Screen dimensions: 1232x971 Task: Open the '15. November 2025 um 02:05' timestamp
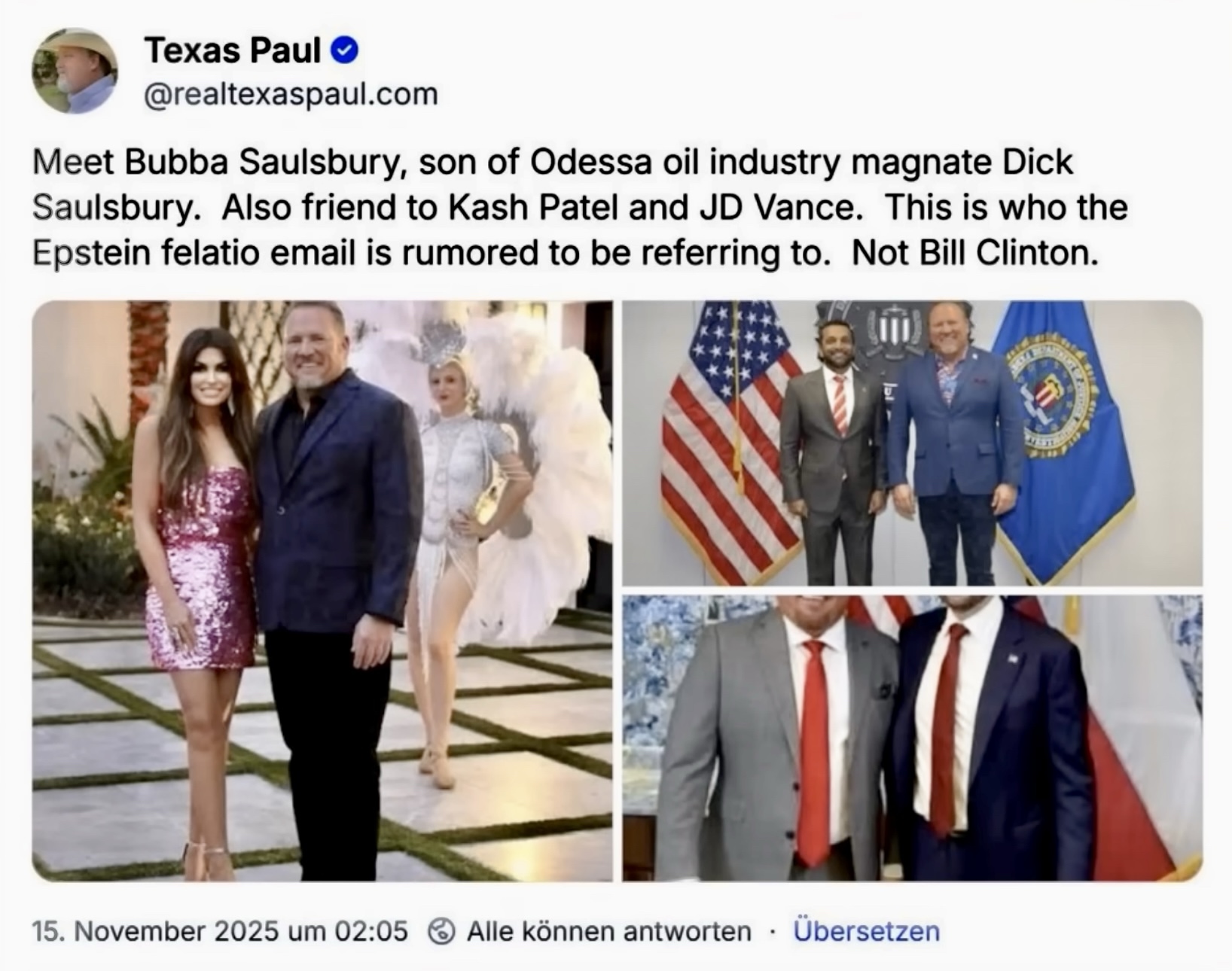coord(220,931)
